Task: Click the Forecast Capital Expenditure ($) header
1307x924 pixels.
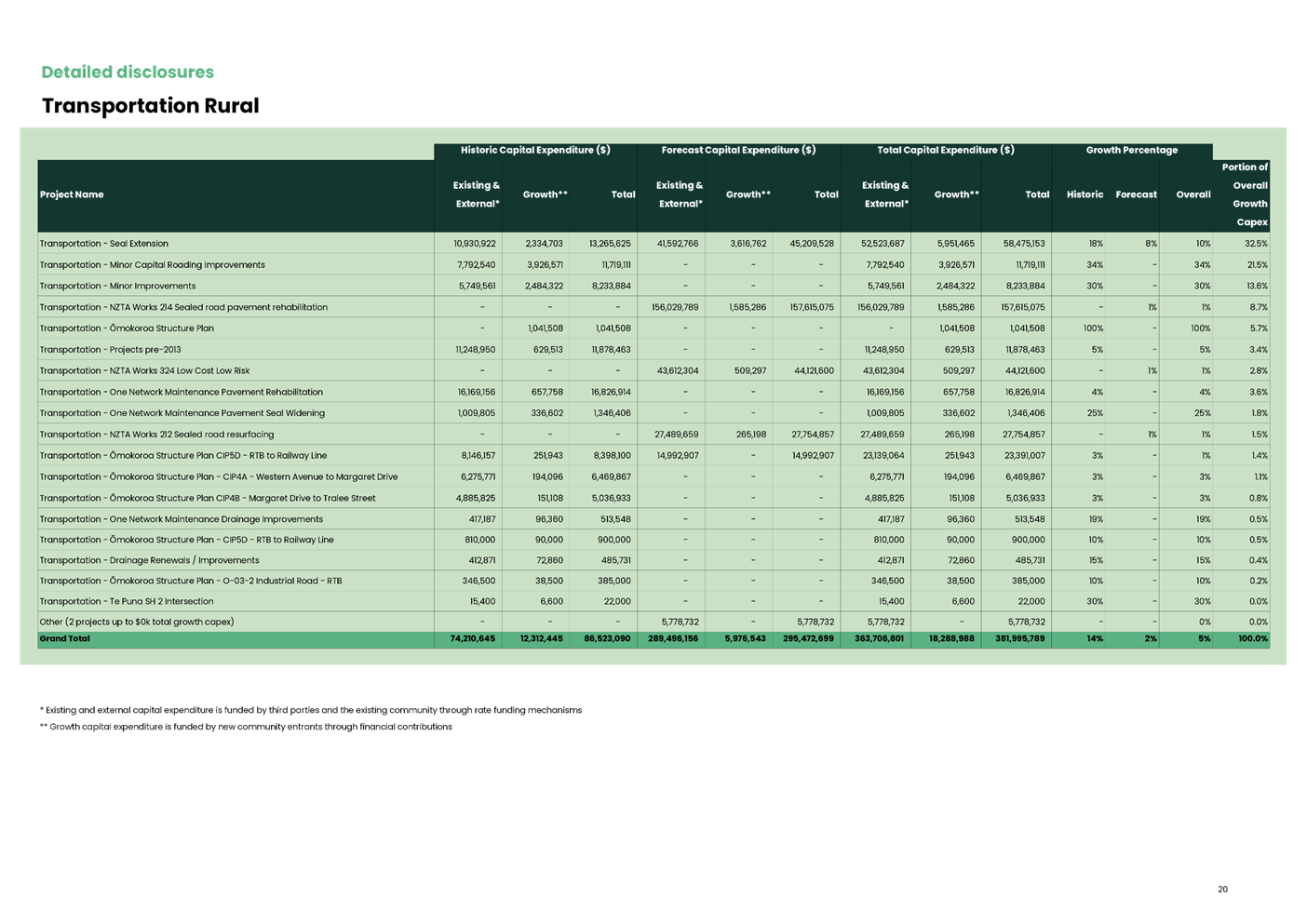Action: click(737, 150)
